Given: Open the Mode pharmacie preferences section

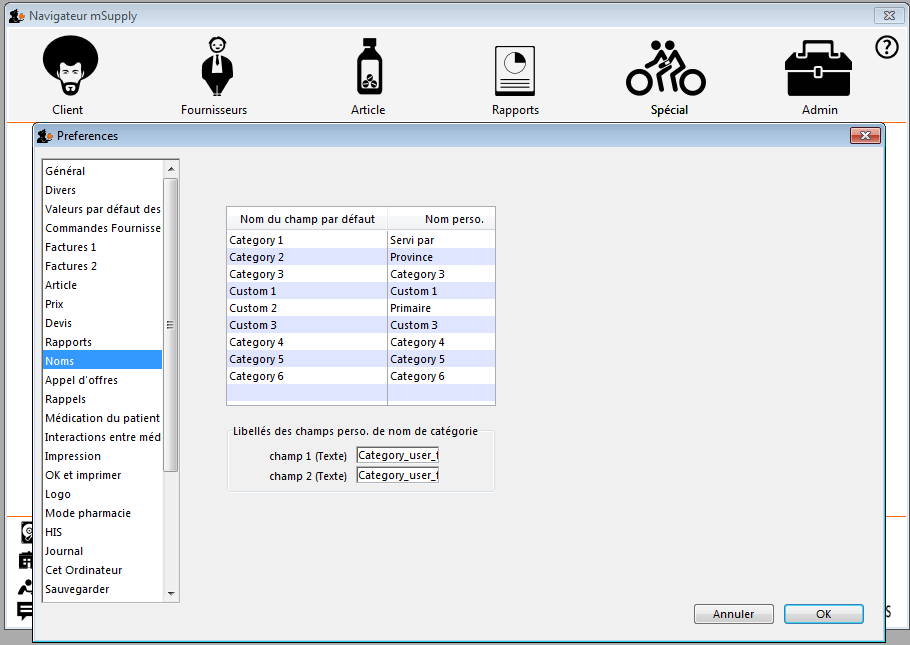Looking at the screenshot, I should pyautogui.click(x=102, y=513).
